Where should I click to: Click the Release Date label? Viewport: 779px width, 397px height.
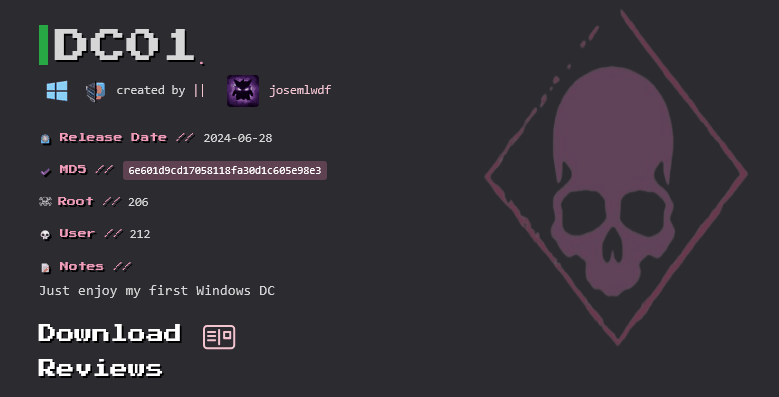click(113, 137)
